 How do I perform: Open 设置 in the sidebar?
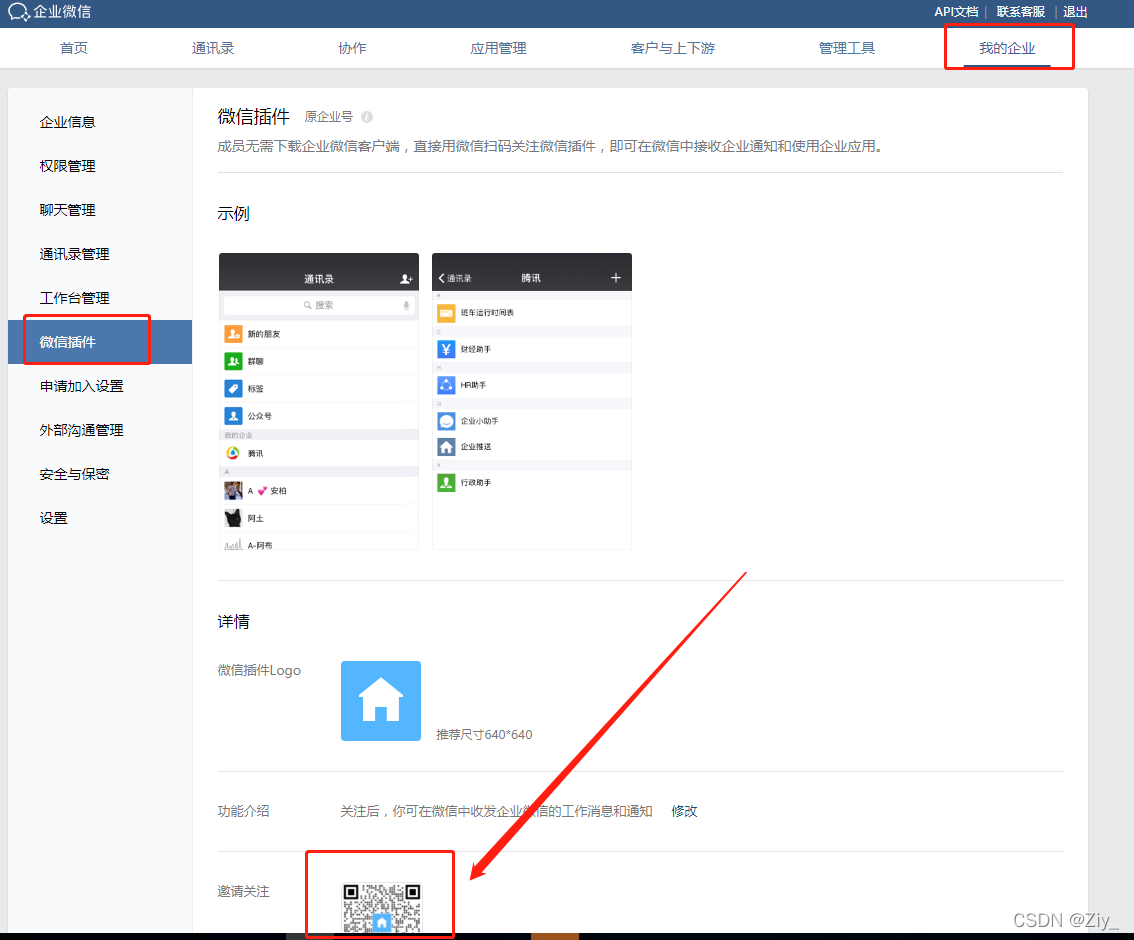tap(54, 518)
